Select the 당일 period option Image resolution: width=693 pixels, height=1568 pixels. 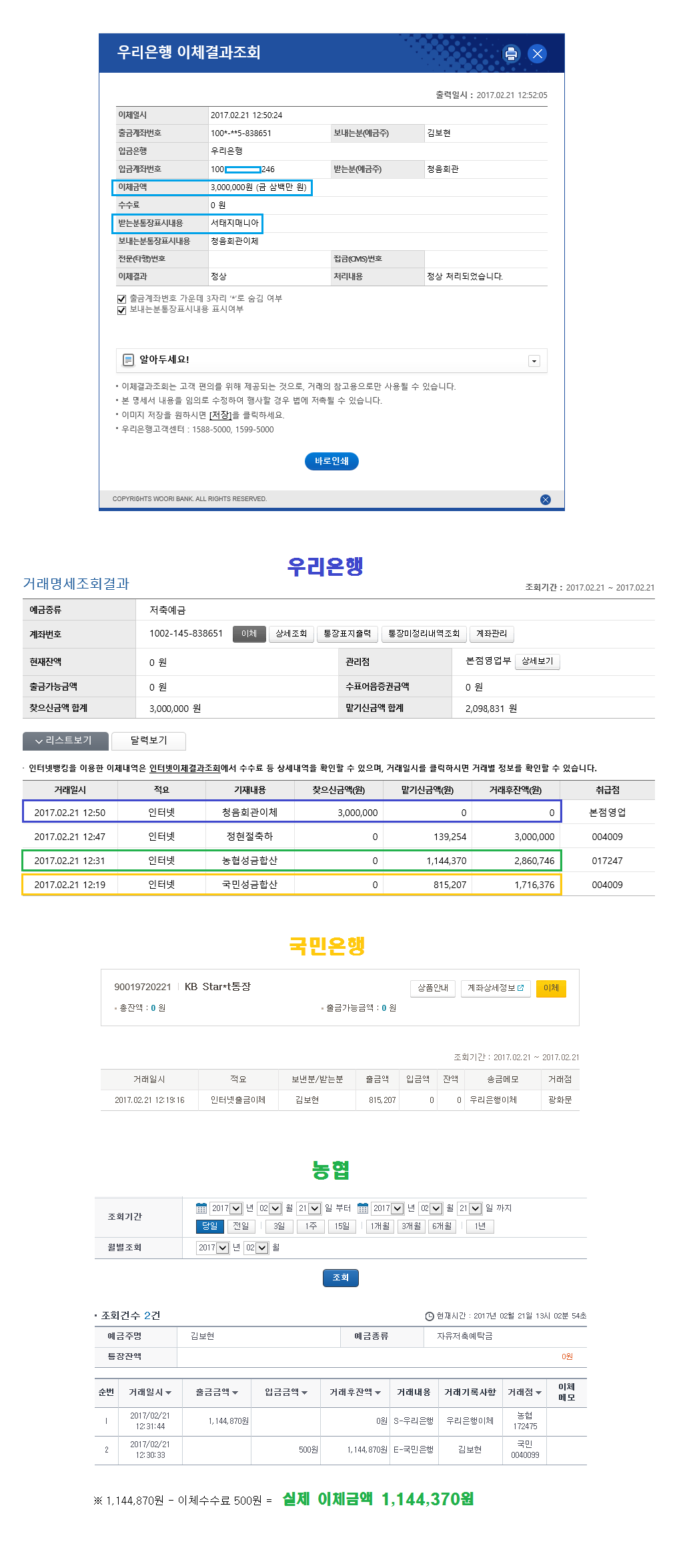coord(209,1226)
